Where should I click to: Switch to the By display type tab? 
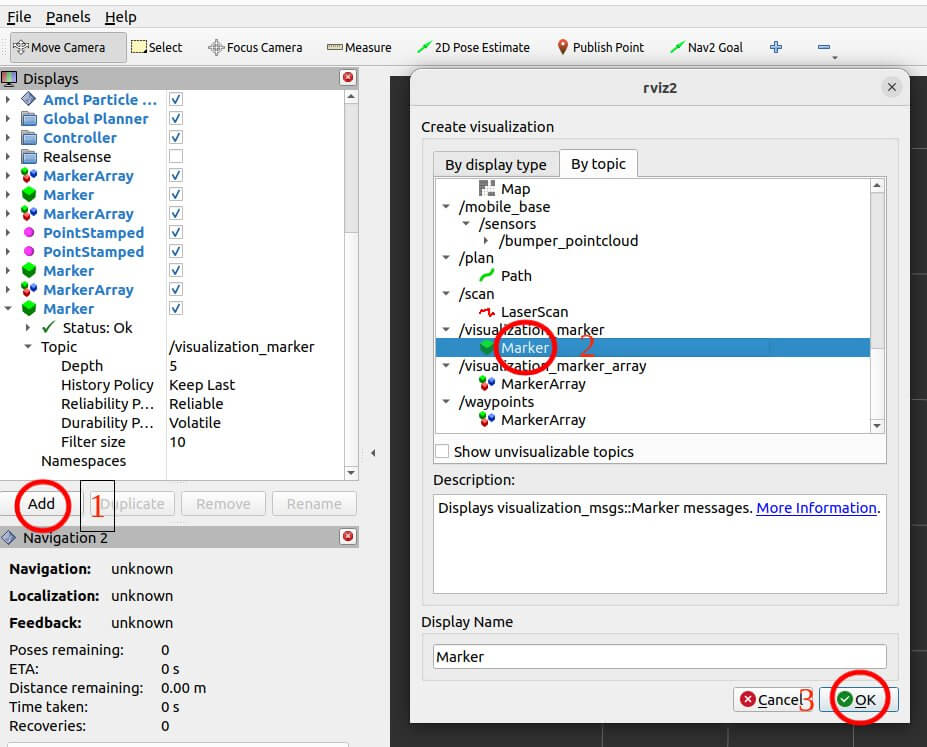[x=495, y=165]
